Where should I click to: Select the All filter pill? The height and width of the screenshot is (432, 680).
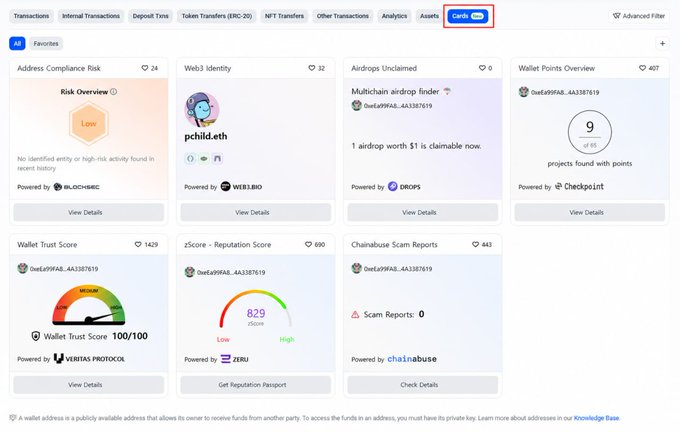[x=17, y=43]
